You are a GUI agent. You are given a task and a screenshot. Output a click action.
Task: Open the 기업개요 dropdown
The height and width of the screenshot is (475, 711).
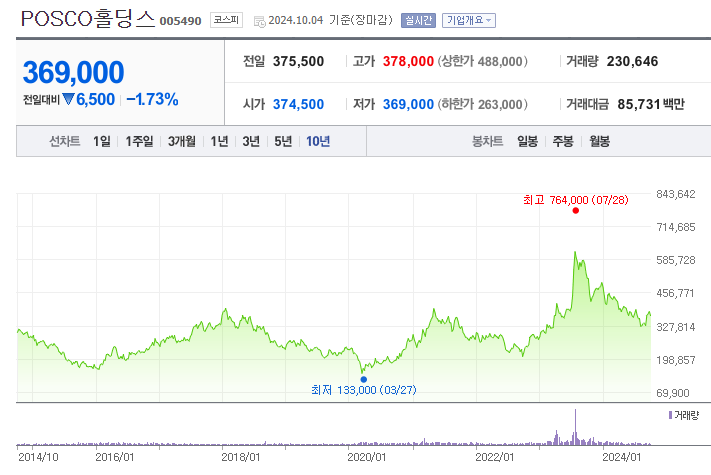pyautogui.click(x=469, y=20)
